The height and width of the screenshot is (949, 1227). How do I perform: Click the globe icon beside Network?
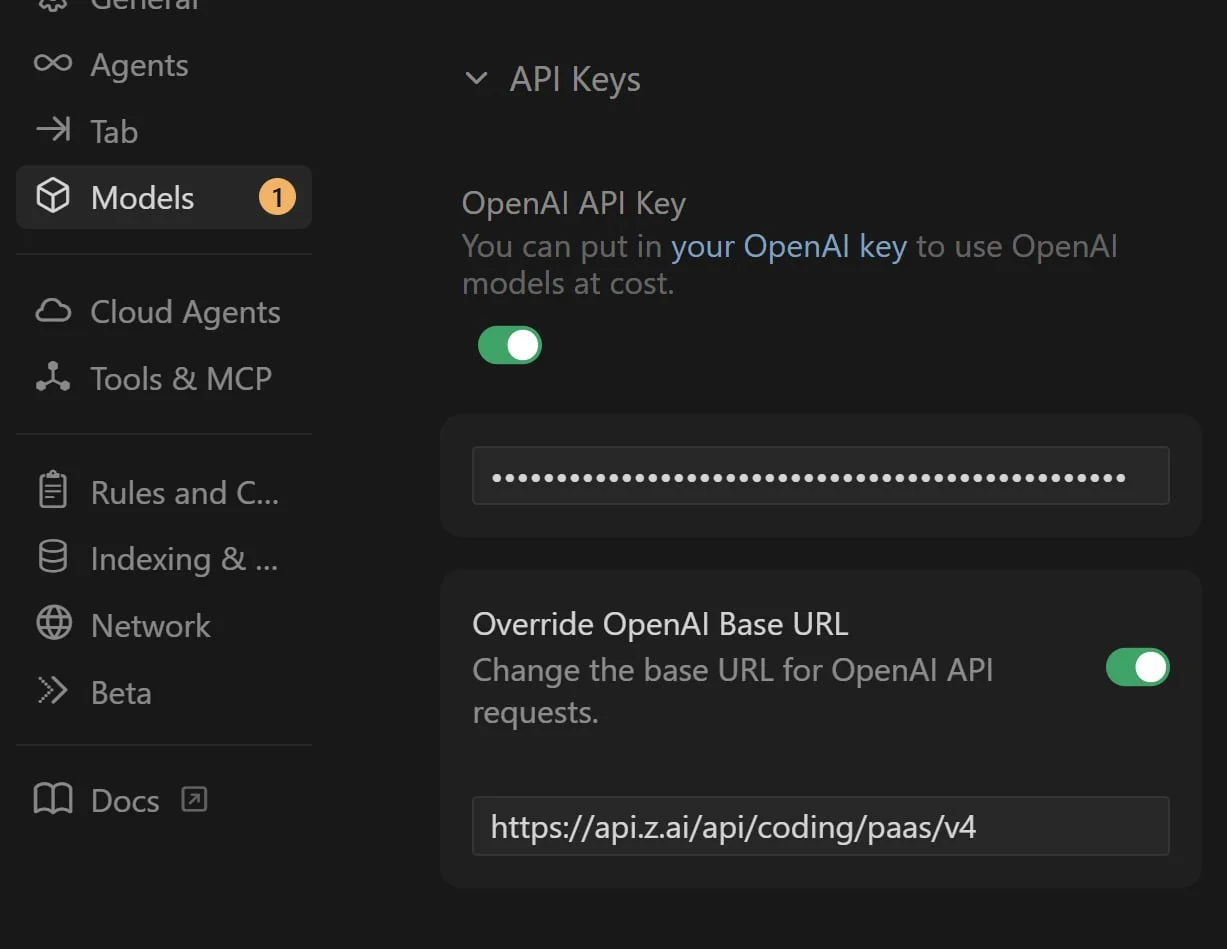pos(53,624)
